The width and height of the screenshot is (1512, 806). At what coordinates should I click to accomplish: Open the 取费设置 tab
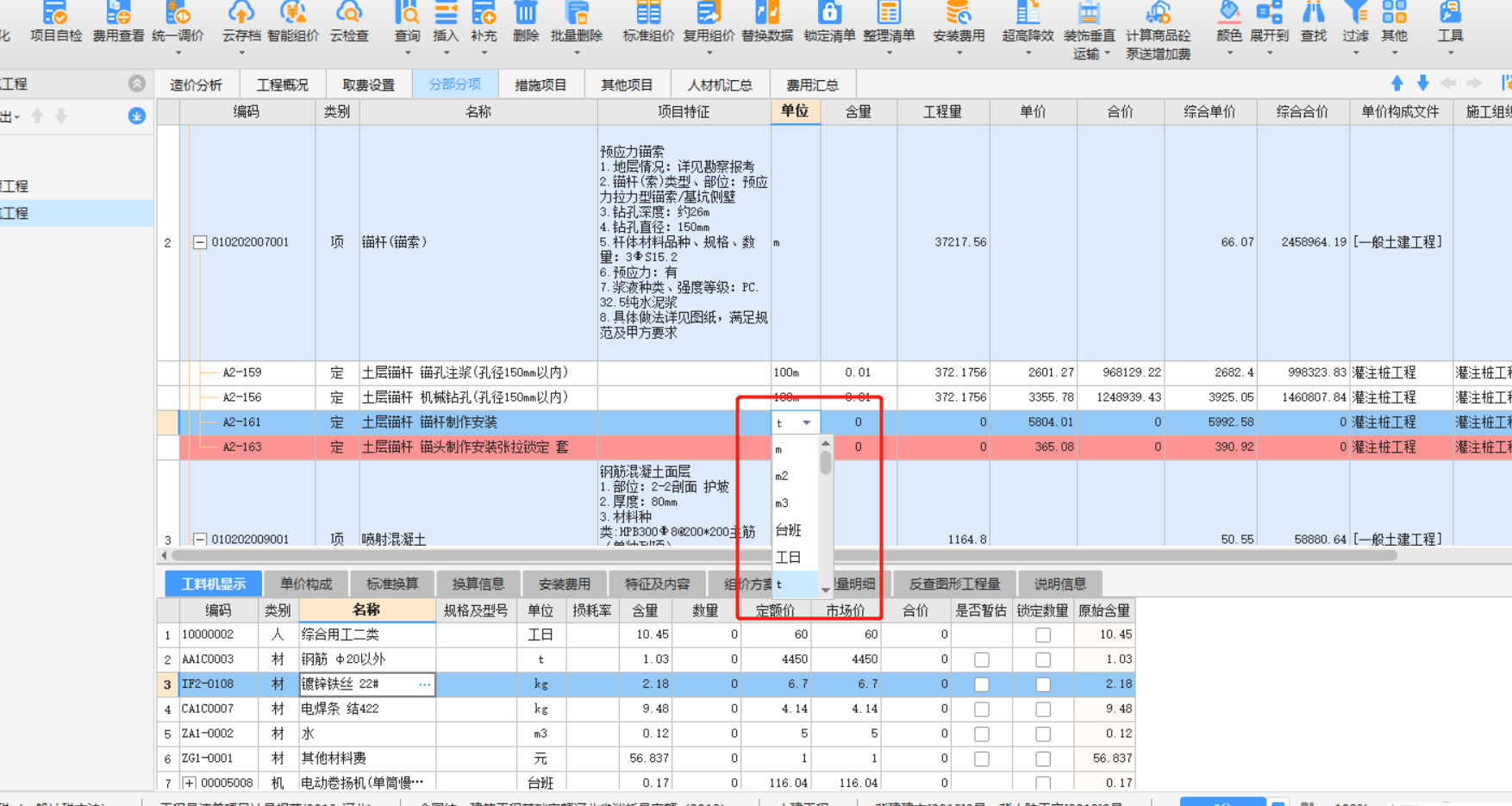[369, 84]
